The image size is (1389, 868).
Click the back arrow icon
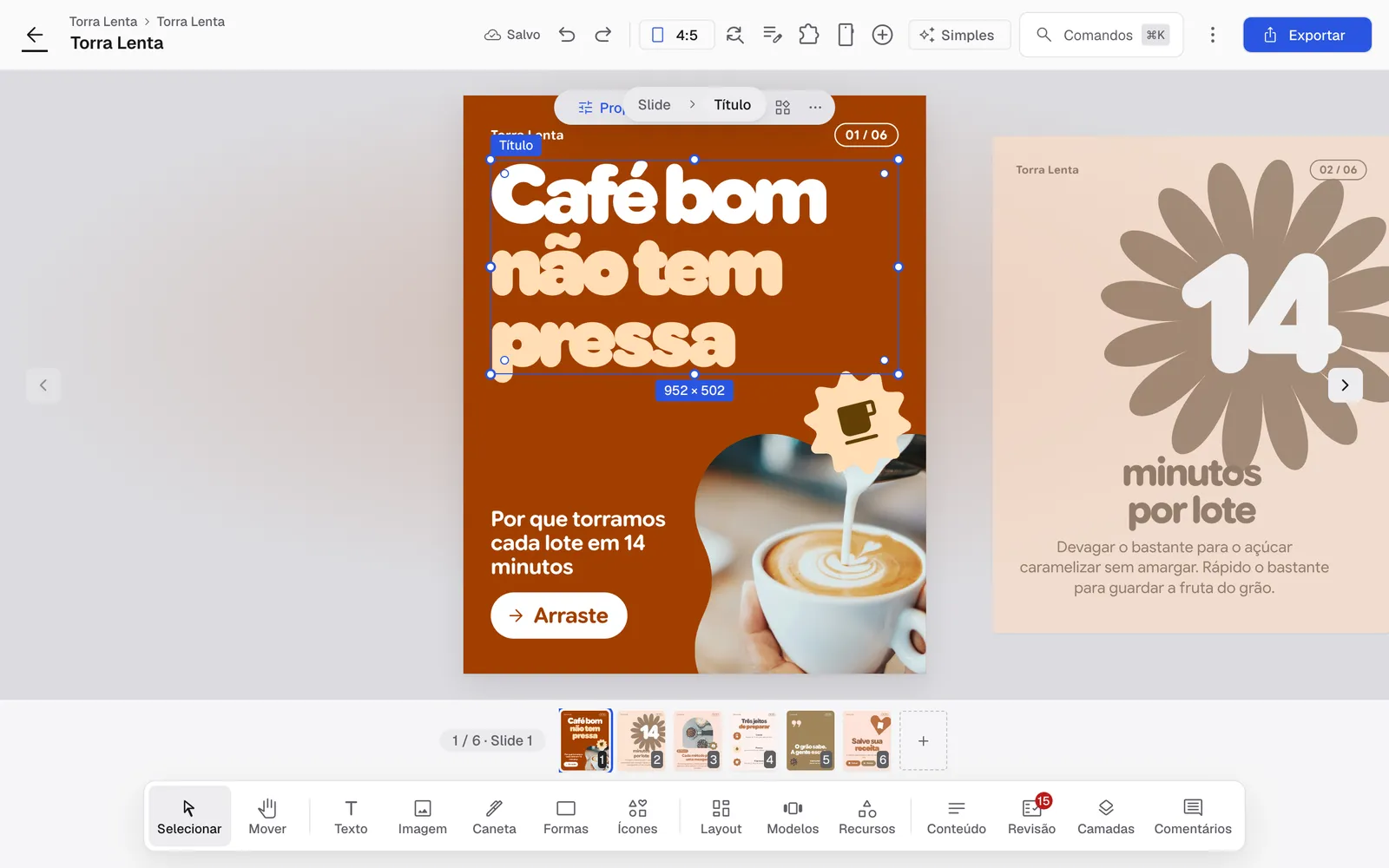click(35, 35)
